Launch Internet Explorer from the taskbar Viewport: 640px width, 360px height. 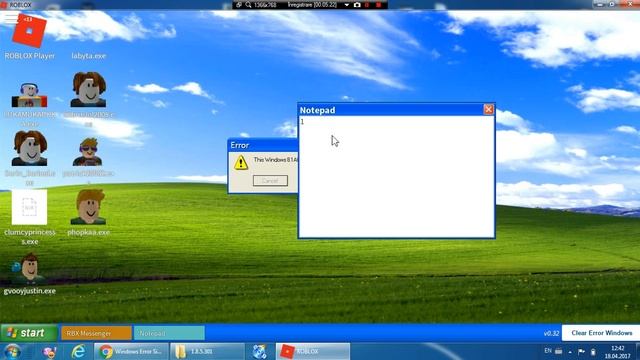coord(78,351)
